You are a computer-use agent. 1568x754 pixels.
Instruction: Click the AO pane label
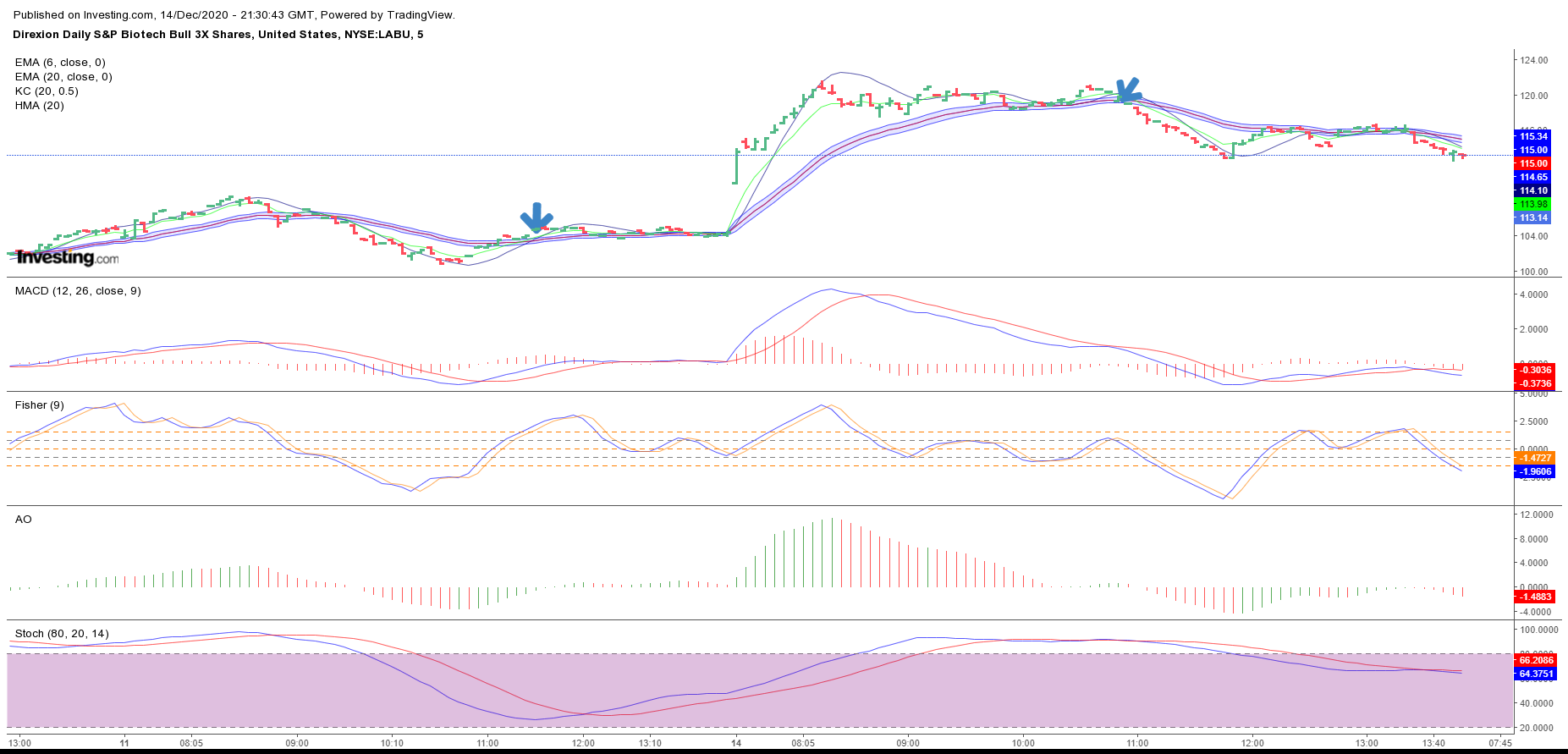tap(24, 520)
